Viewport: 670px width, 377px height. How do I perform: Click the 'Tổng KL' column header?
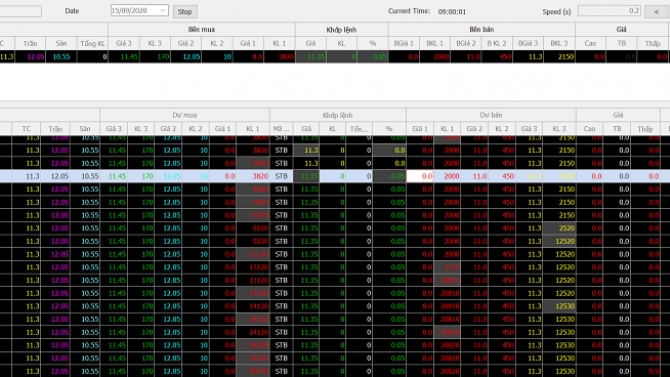(92, 43)
